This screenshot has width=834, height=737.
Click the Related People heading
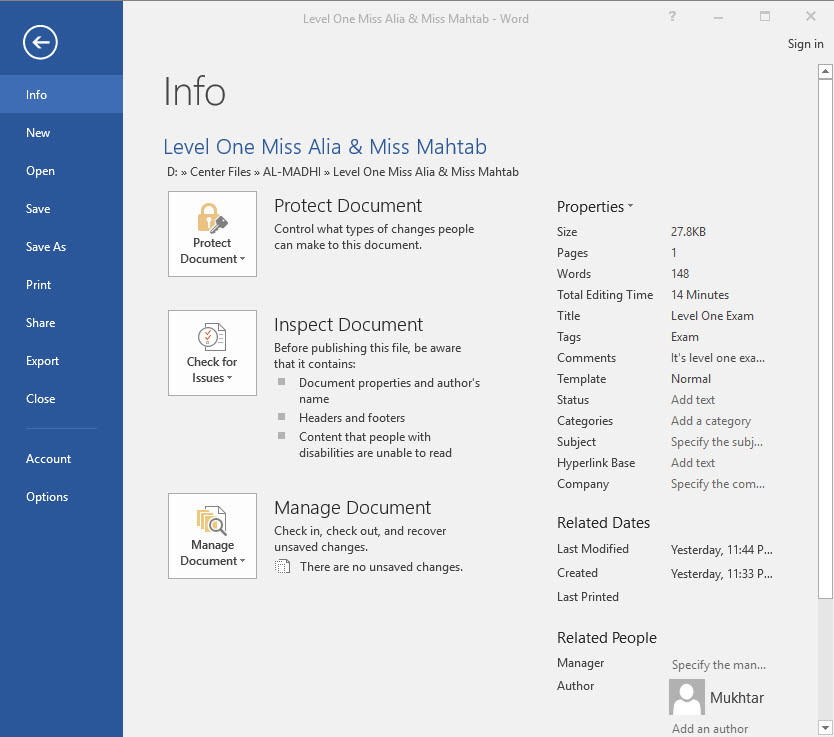(x=606, y=638)
